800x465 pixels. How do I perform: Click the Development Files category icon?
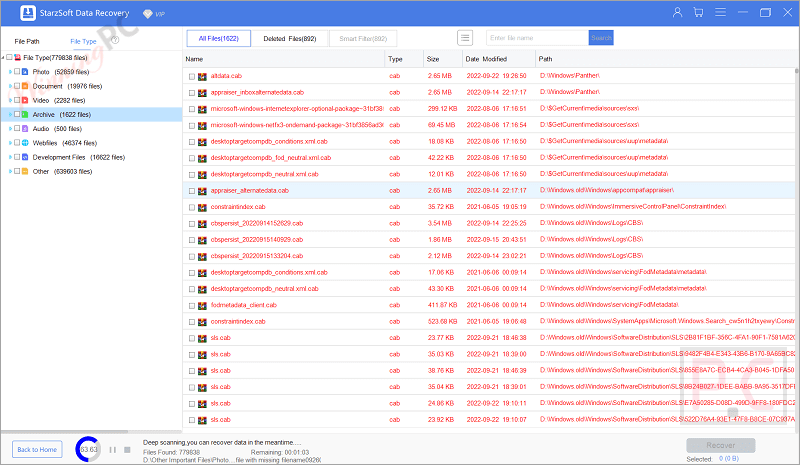click(x=25, y=157)
